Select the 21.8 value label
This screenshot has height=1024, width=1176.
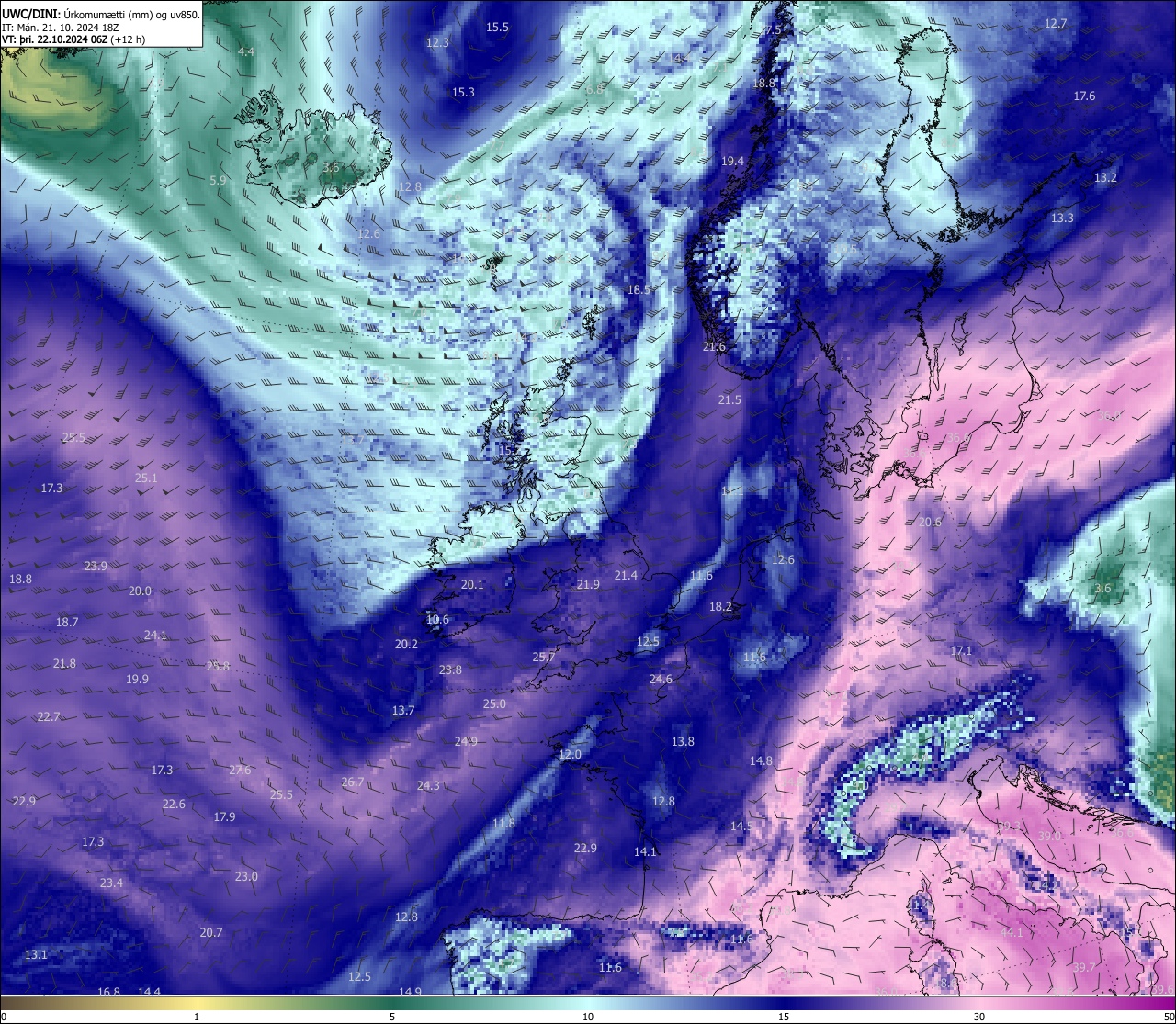64,663
